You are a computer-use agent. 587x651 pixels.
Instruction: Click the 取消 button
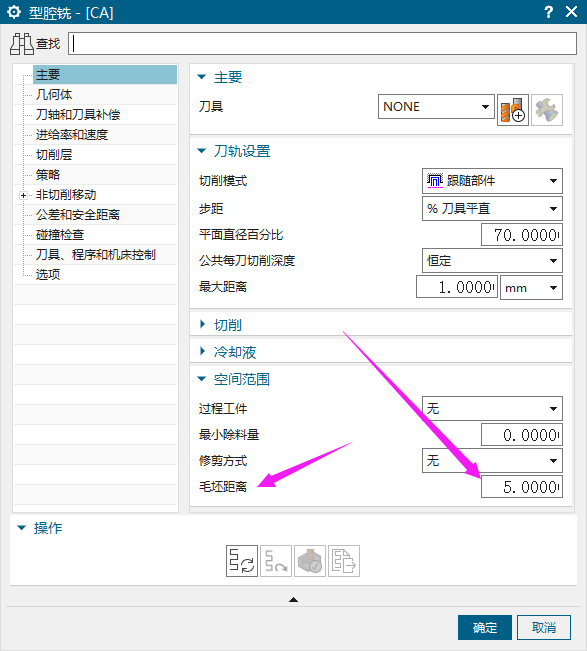(x=544, y=627)
